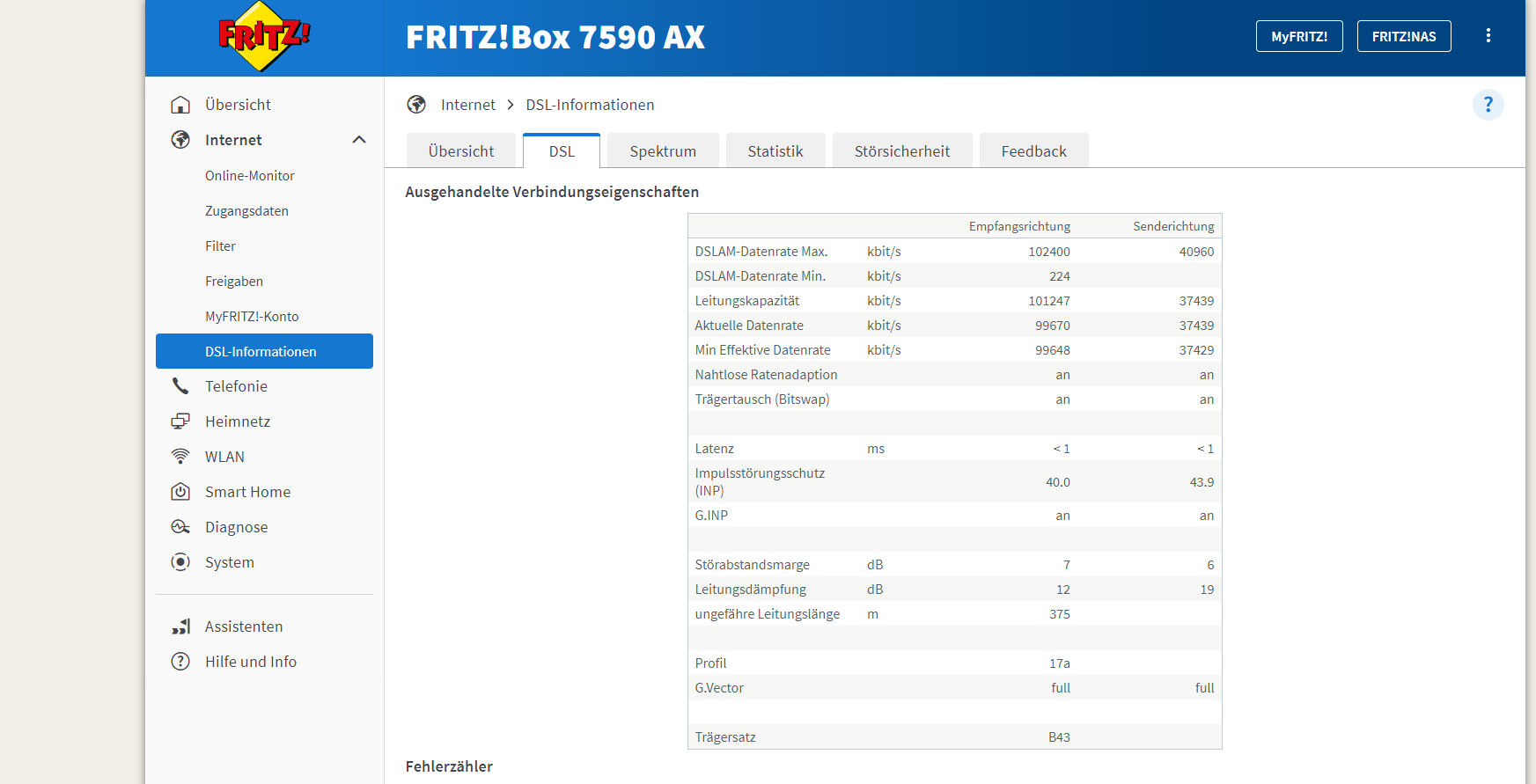Image resolution: width=1536 pixels, height=784 pixels.
Task: Switch to the Übersicht tab
Action: [x=461, y=150]
